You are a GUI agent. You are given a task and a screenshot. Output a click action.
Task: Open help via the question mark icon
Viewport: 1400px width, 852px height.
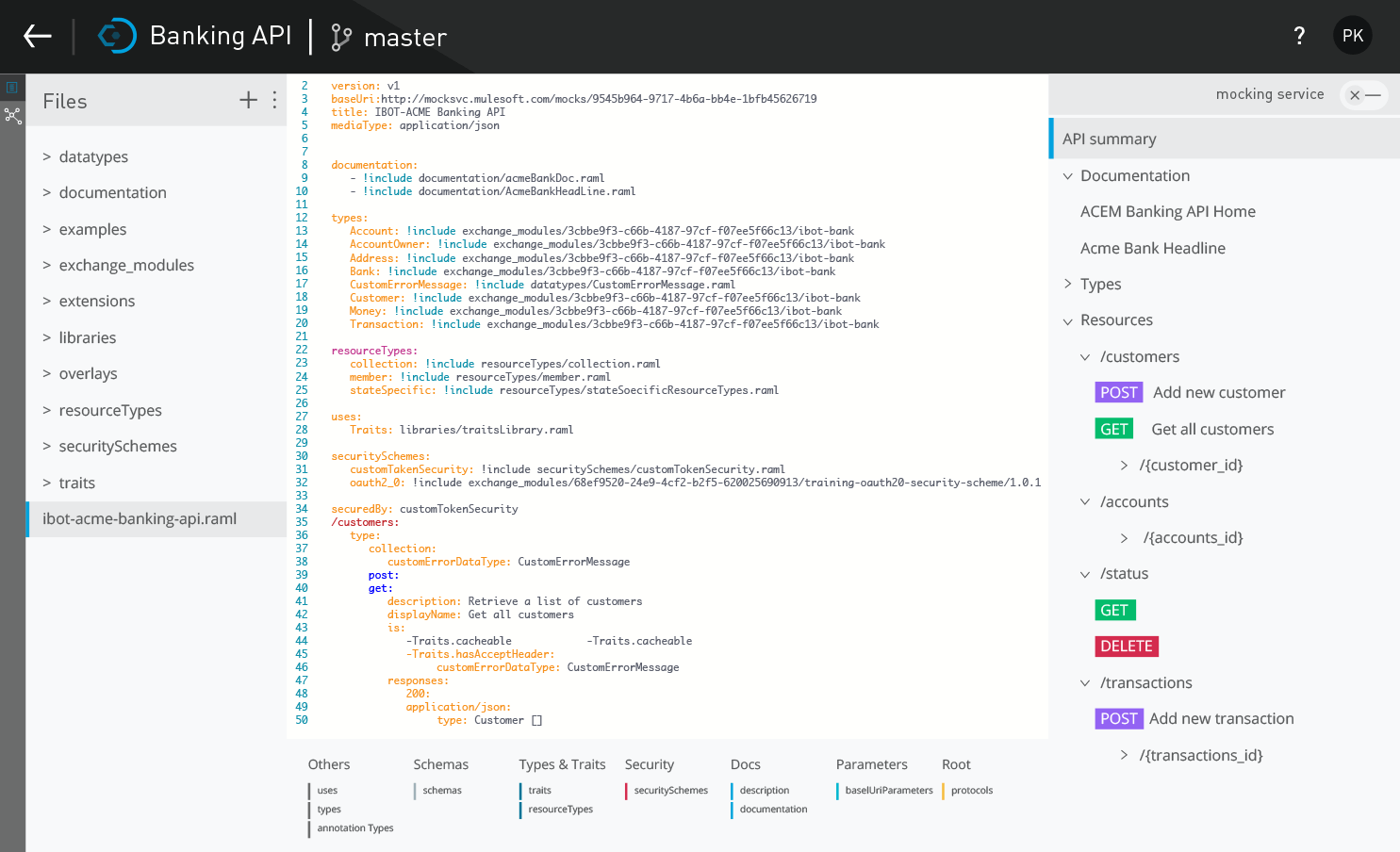(x=1299, y=36)
